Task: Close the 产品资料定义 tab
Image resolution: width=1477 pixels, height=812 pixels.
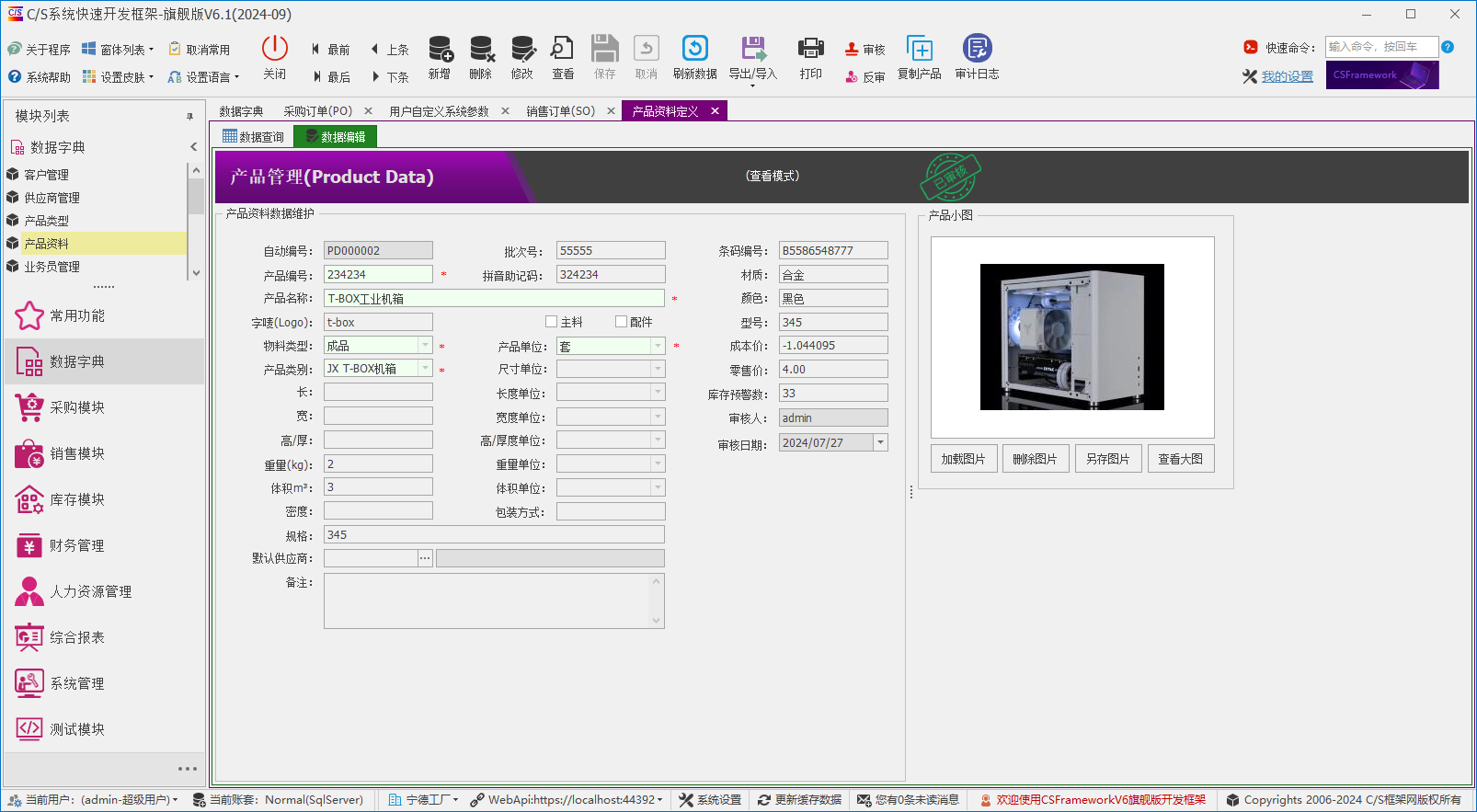Action: coord(715,111)
